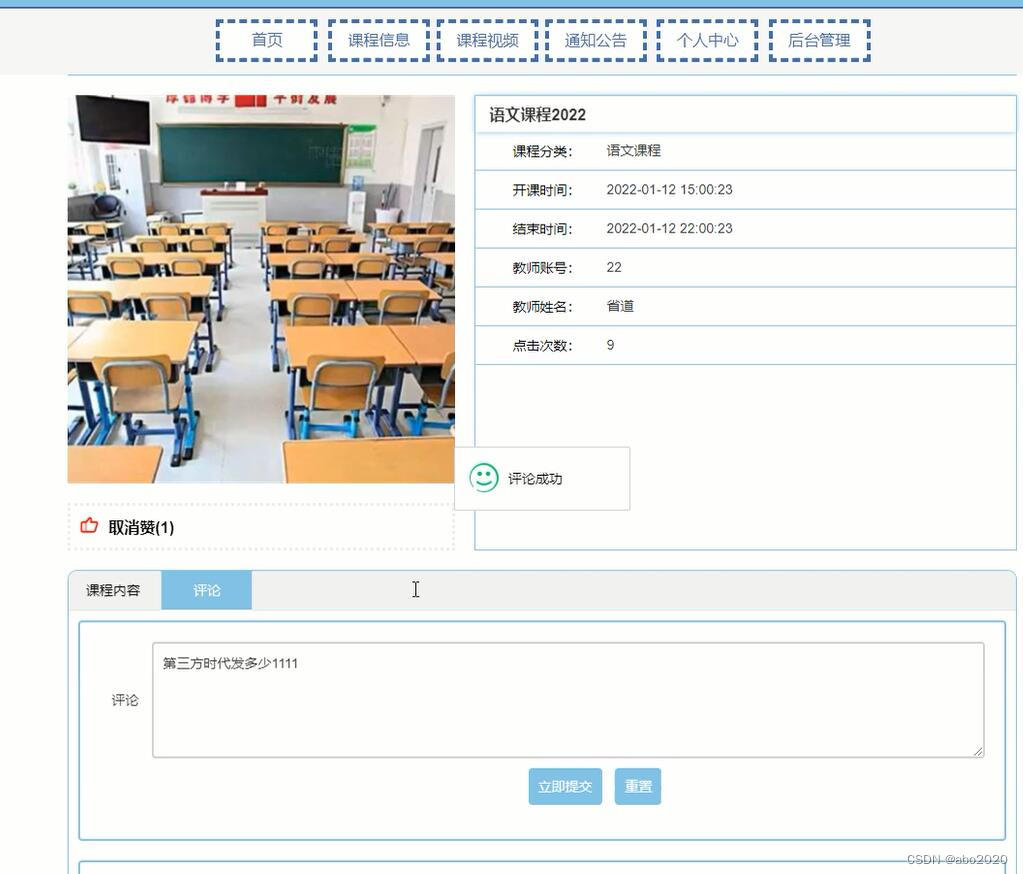
Task: Dismiss the 评论成功 success toast
Action: tap(542, 478)
